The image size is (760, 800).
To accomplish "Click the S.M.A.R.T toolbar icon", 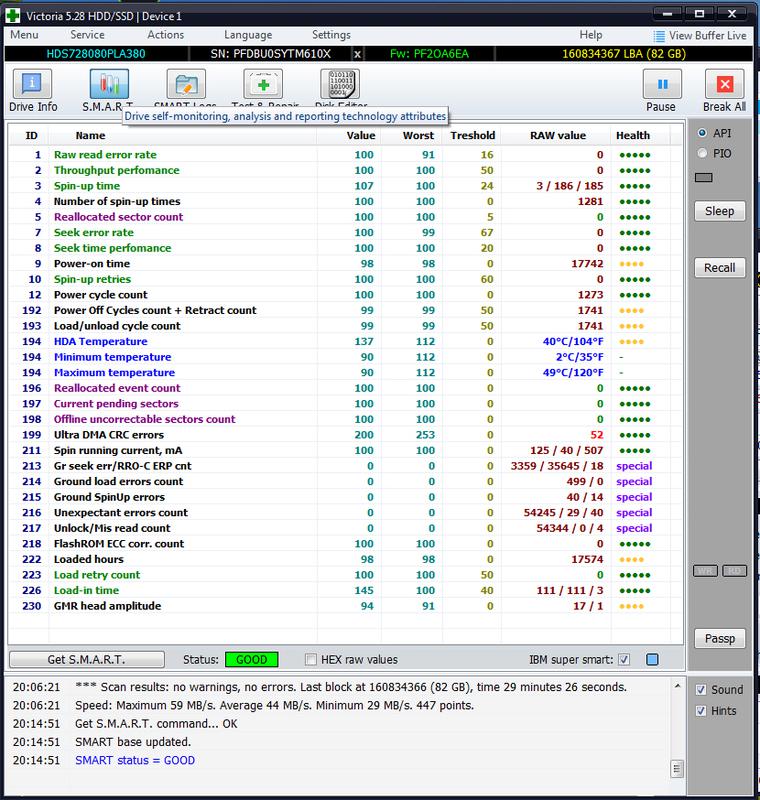I will pyautogui.click(x=108, y=84).
